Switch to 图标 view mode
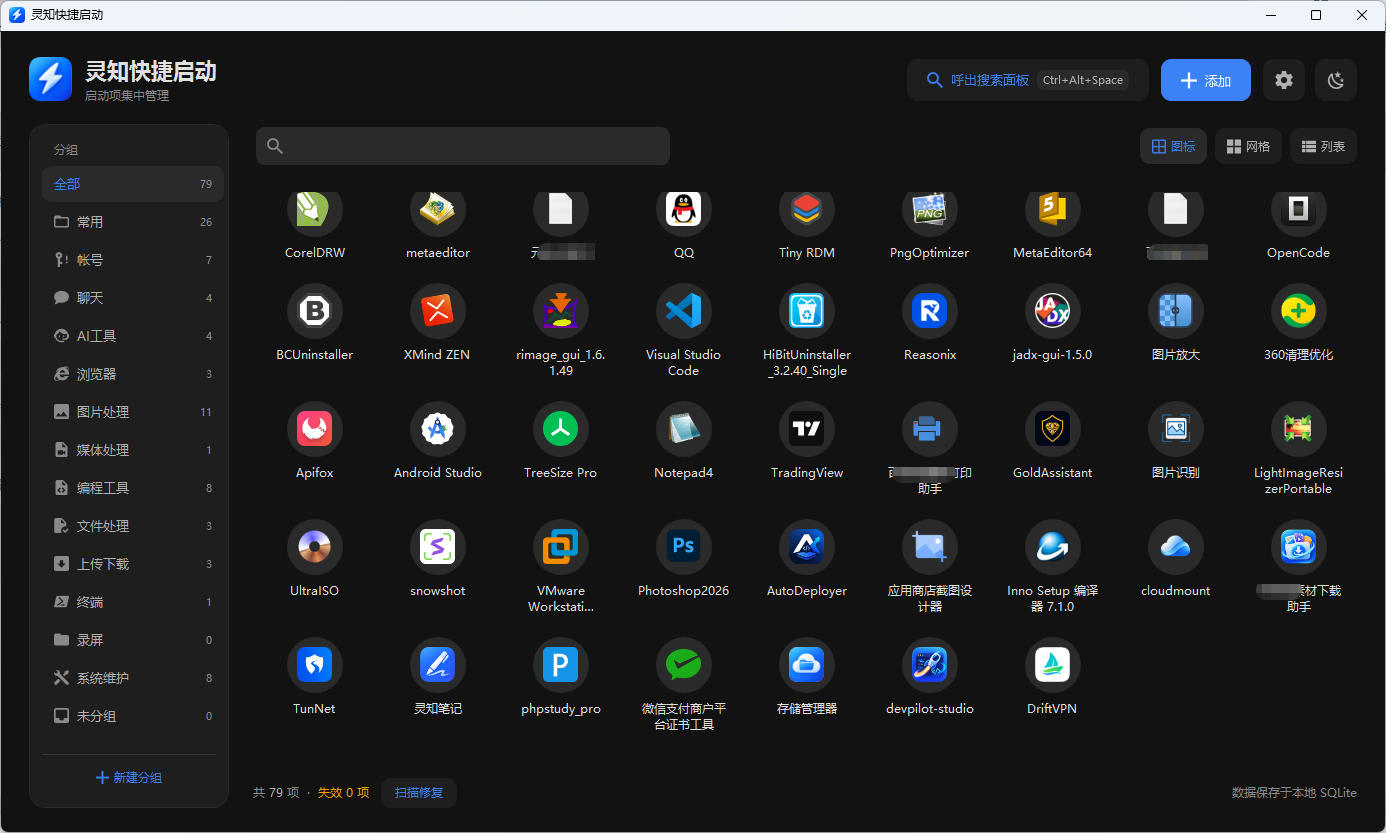The height and width of the screenshot is (833, 1386). [x=1174, y=146]
